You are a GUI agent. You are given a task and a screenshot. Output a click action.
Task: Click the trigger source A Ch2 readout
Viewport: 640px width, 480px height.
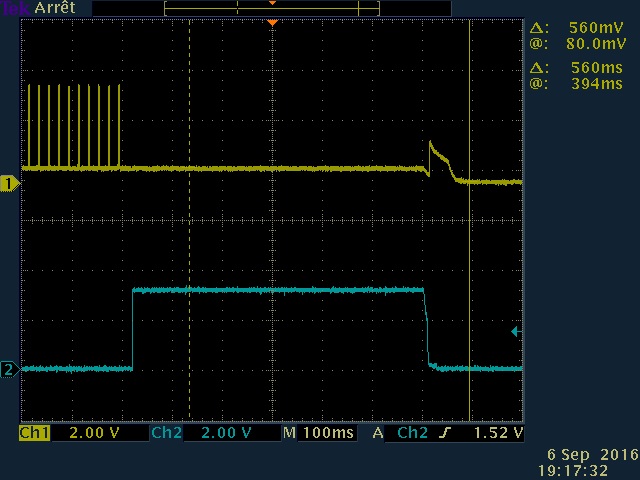(400, 433)
